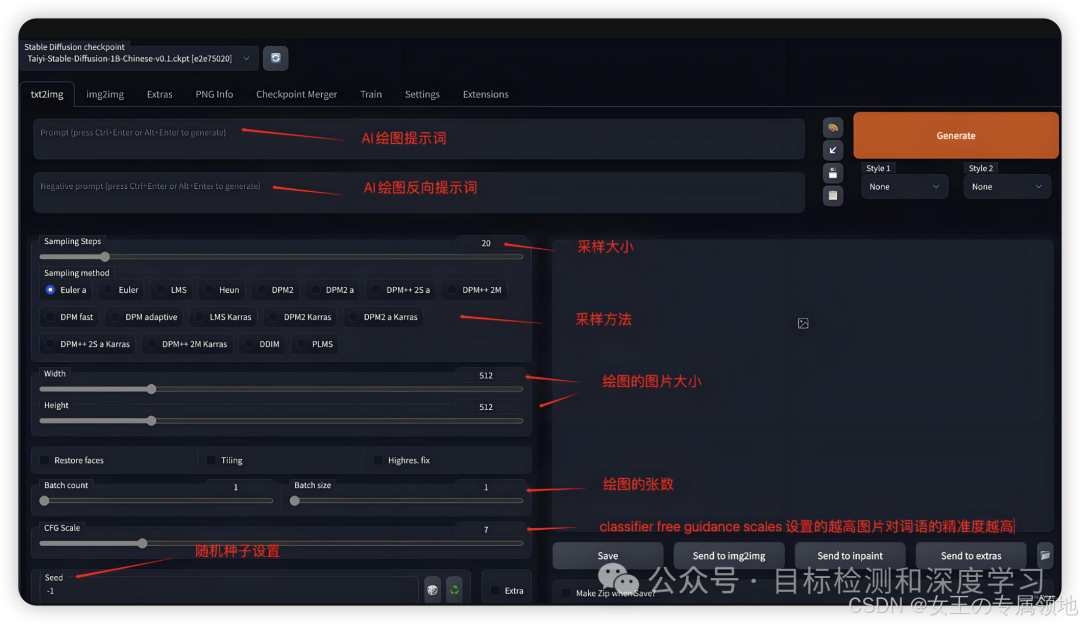Select the DPM2 Karras sampling method
The width and height of the screenshot is (1080, 624).
[x=301, y=317]
